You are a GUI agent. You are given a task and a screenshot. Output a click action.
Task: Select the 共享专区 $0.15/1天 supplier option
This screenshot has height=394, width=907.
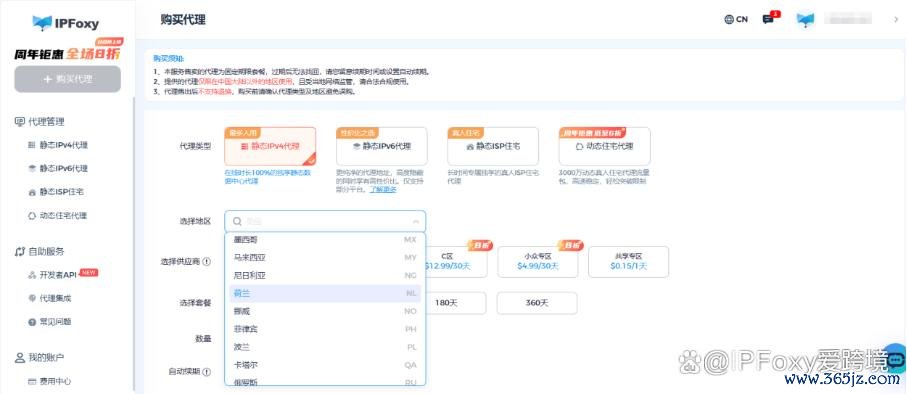point(628,262)
